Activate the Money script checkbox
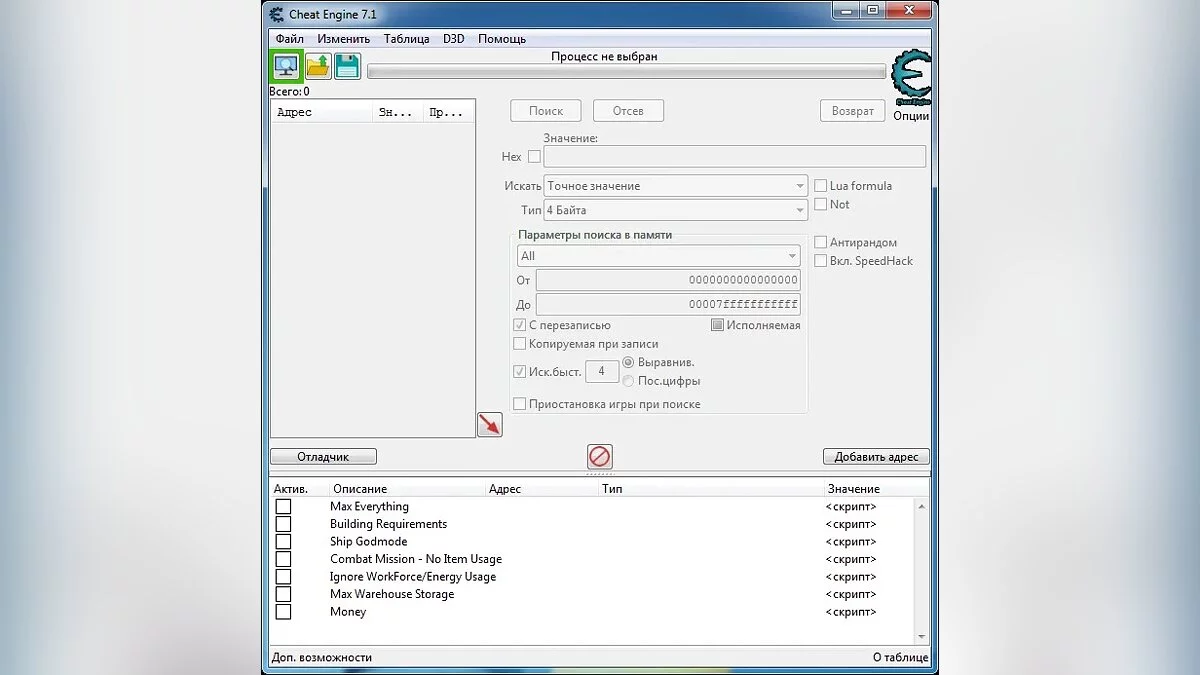Viewport: 1200px width, 675px height. click(x=283, y=612)
